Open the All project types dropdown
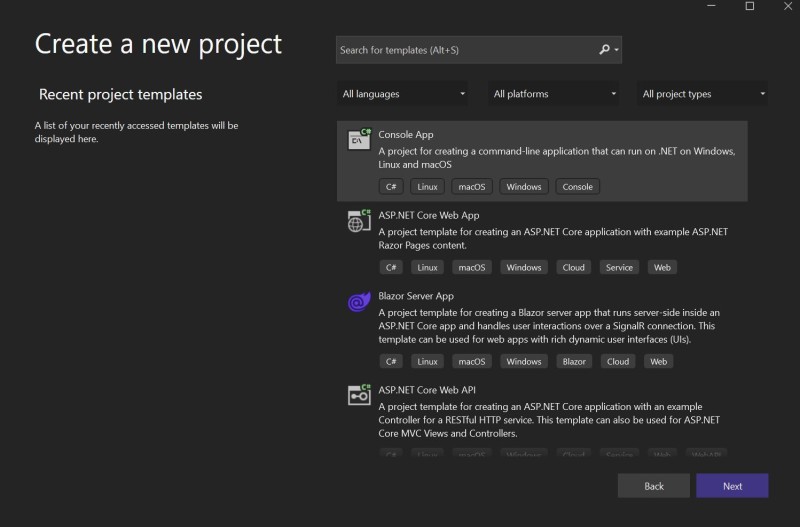Viewport: 800px width, 527px height. tap(702, 94)
